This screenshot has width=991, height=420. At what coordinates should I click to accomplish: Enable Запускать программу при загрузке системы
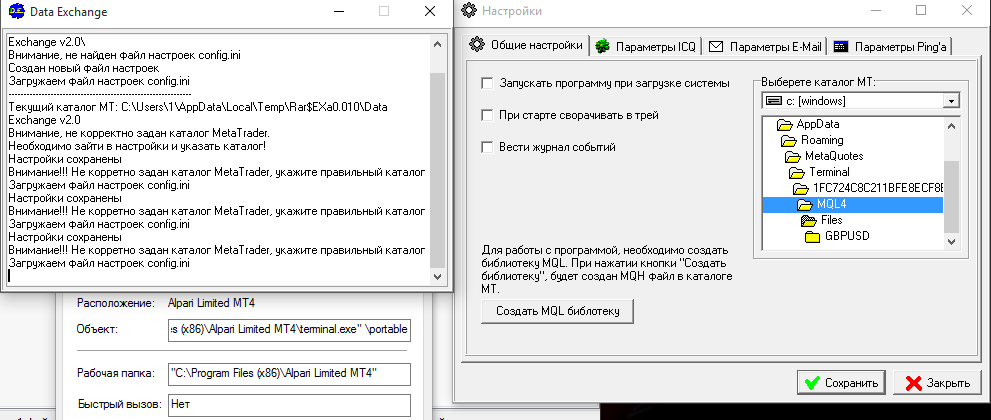click(x=487, y=83)
